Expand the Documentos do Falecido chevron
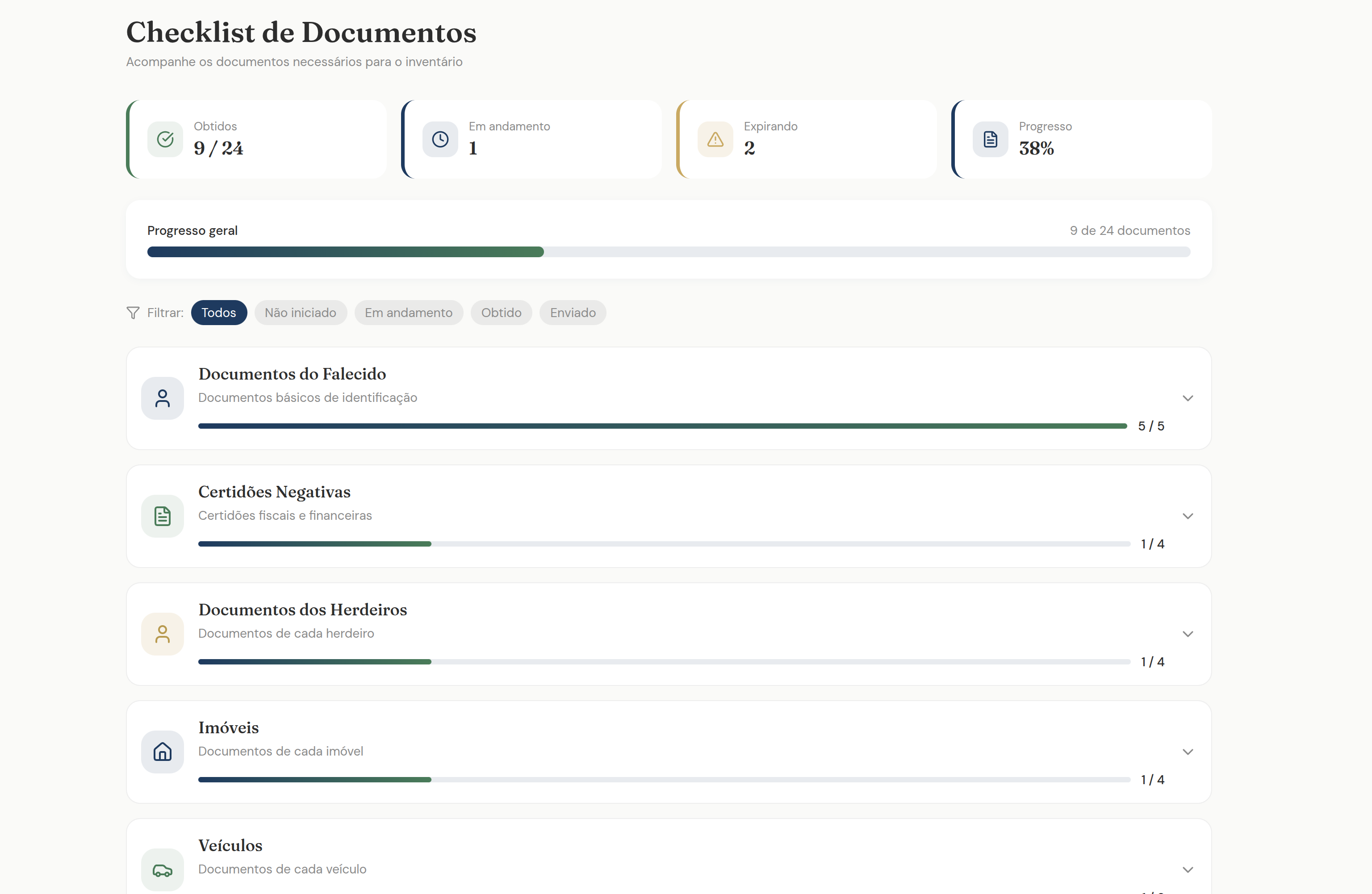 (x=1188, y=398)
